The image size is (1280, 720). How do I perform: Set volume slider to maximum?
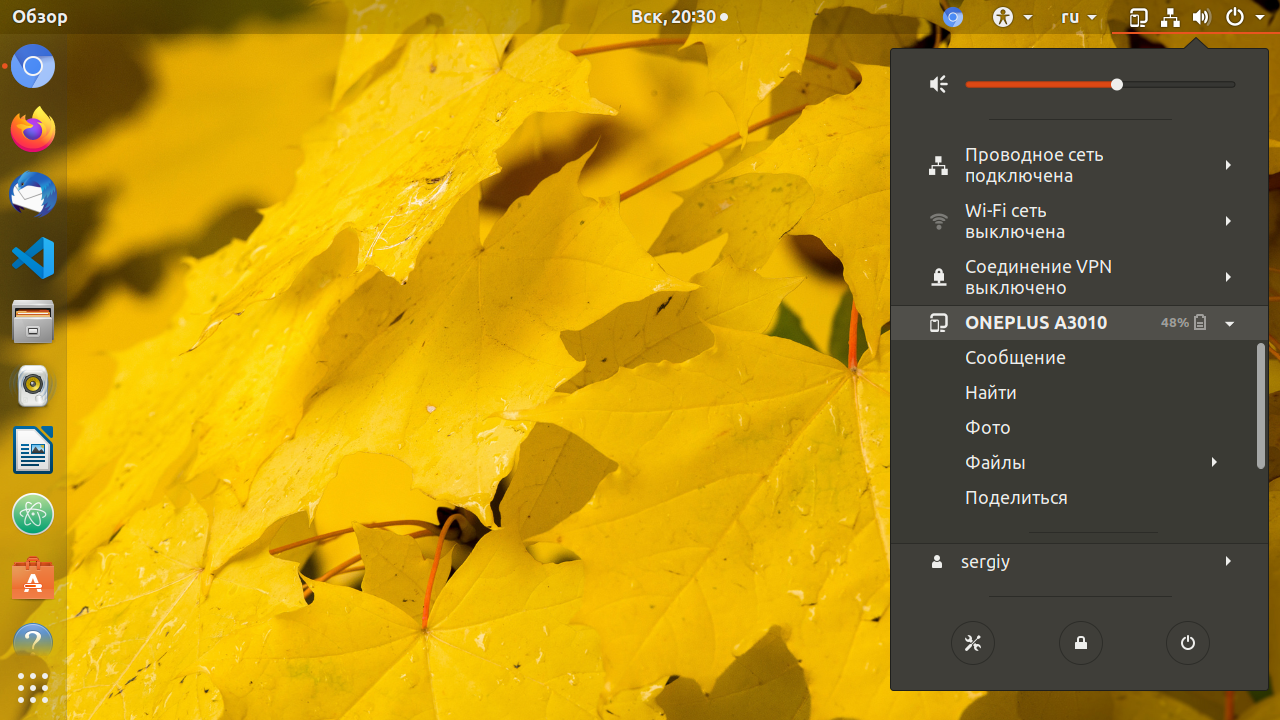1235,85
